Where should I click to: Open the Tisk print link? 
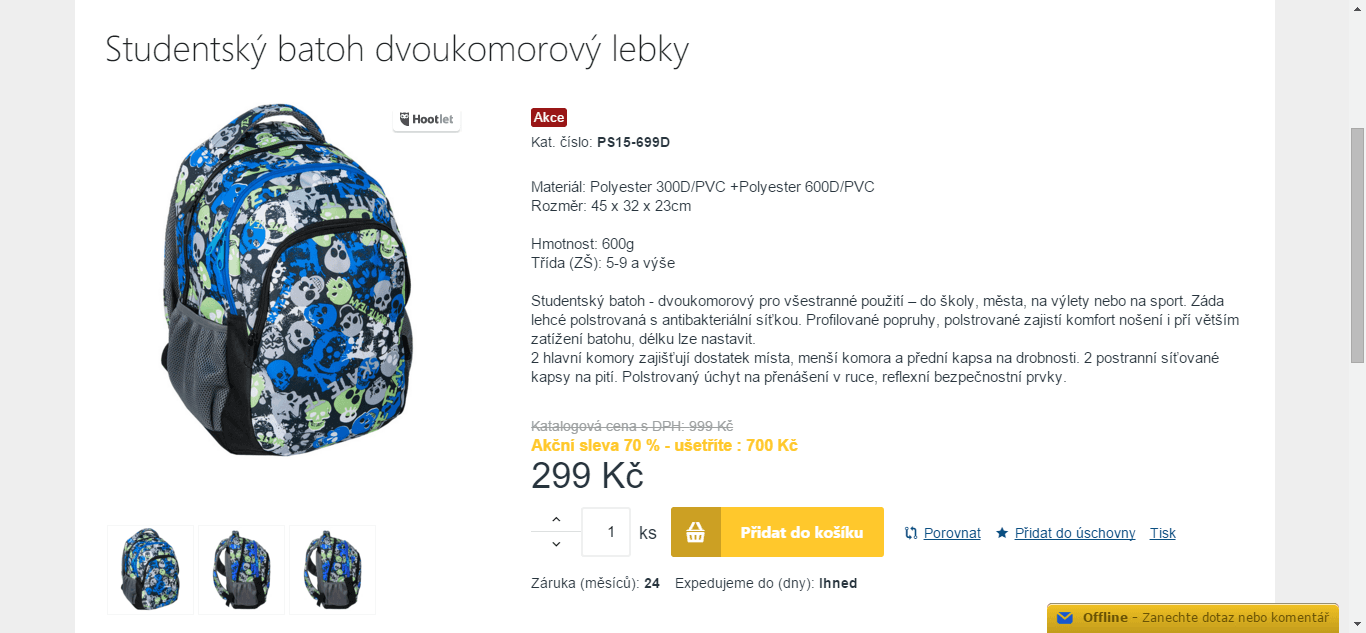[1162, 533]
